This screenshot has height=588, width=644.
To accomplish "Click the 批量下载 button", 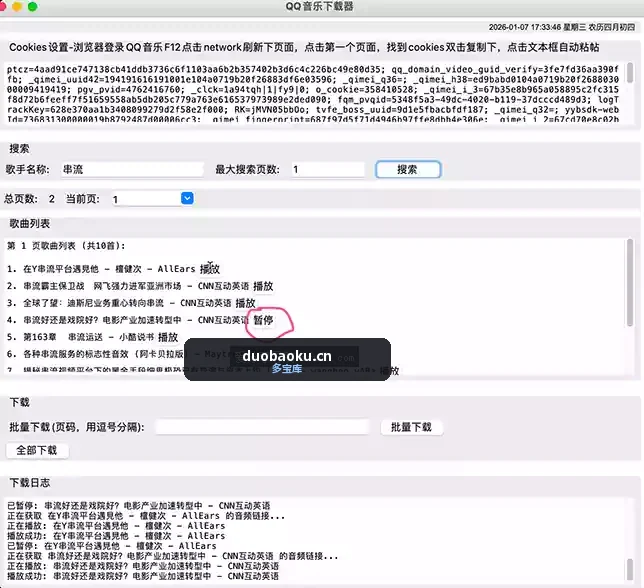I will click(x=412, y=427).
